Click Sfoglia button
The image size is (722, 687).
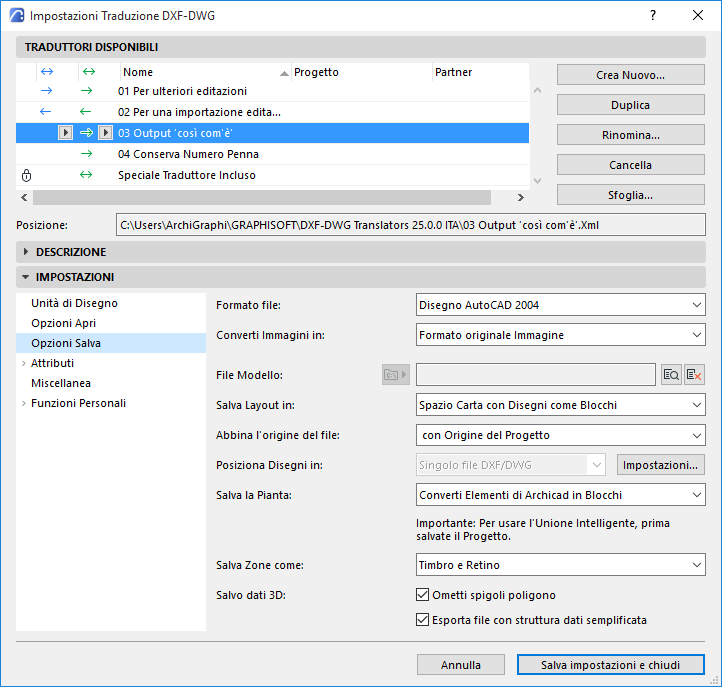[630, 195]
